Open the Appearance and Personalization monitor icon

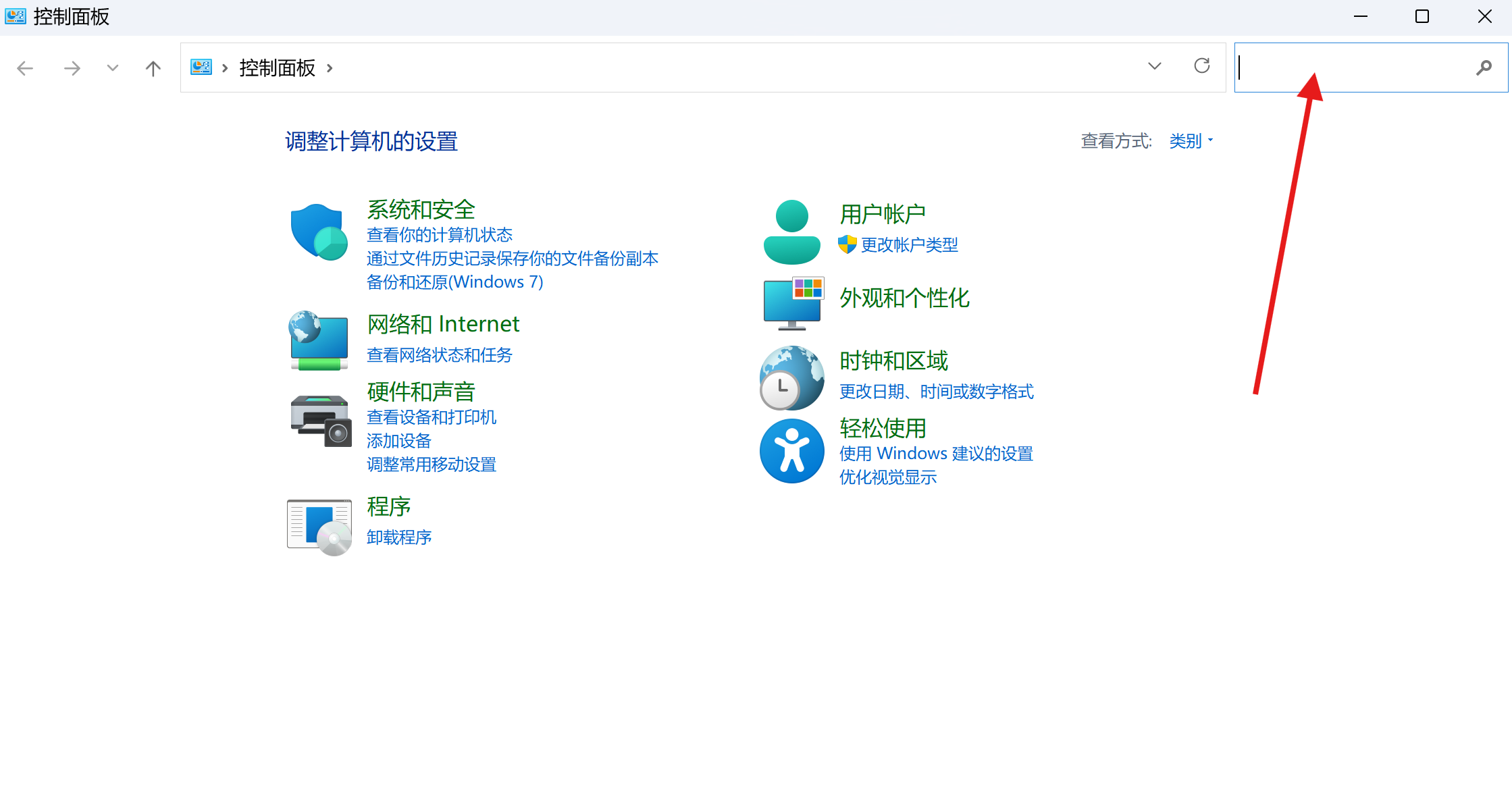pos(793,303)
